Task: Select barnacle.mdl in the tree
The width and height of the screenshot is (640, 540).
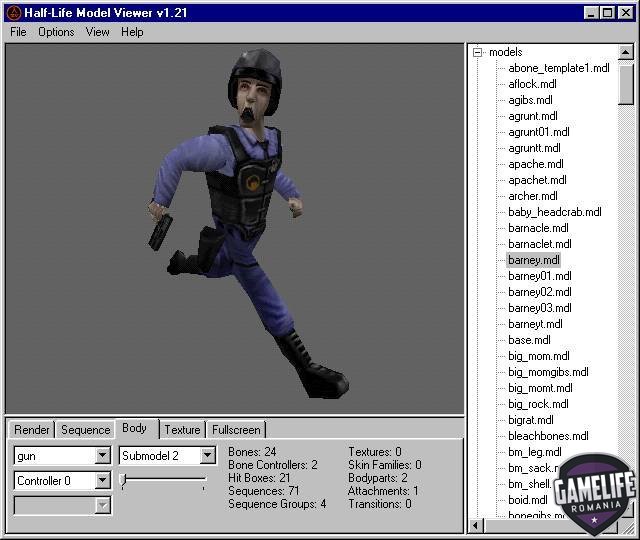Action: 538,228
